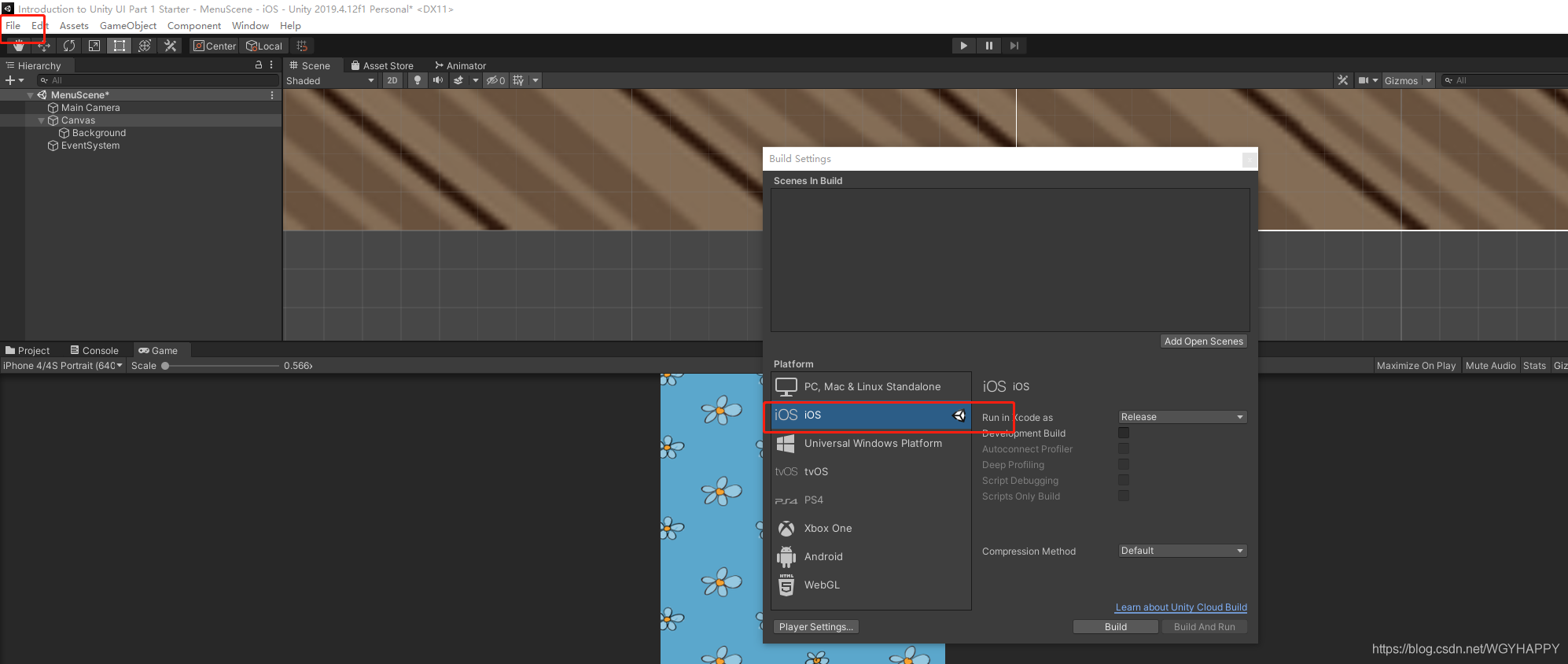Screen dimensions: 1568x664
Task: Toggle Stats overlay in Game view
Action: pos(1534,366)
